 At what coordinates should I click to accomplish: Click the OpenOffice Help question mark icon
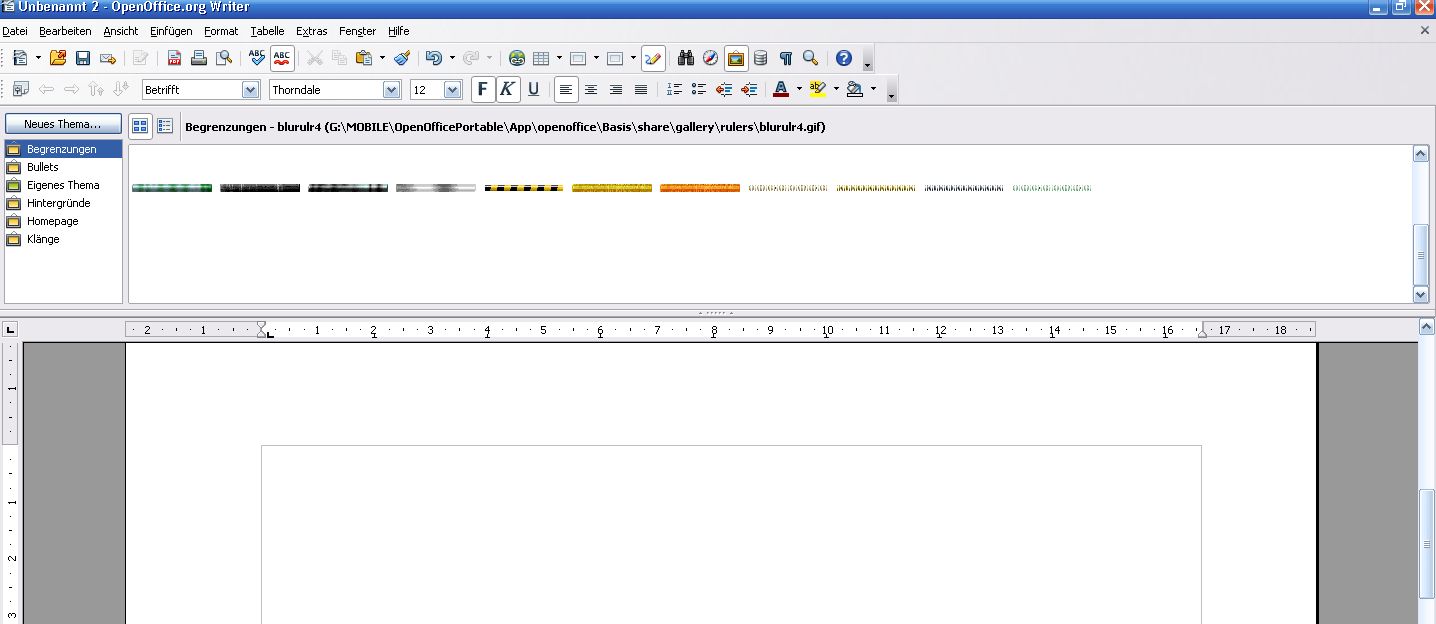[x=843, y=58]
